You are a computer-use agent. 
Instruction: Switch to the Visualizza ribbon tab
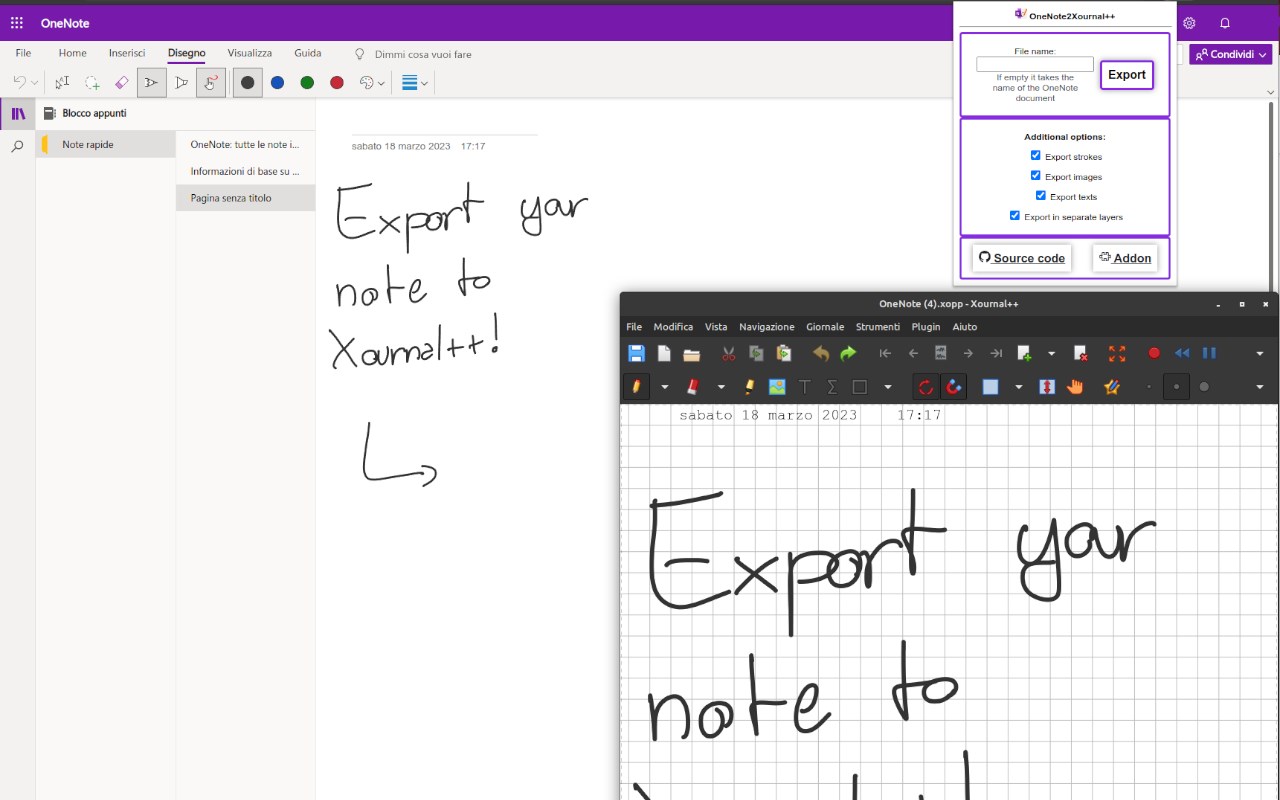(249, 53)
